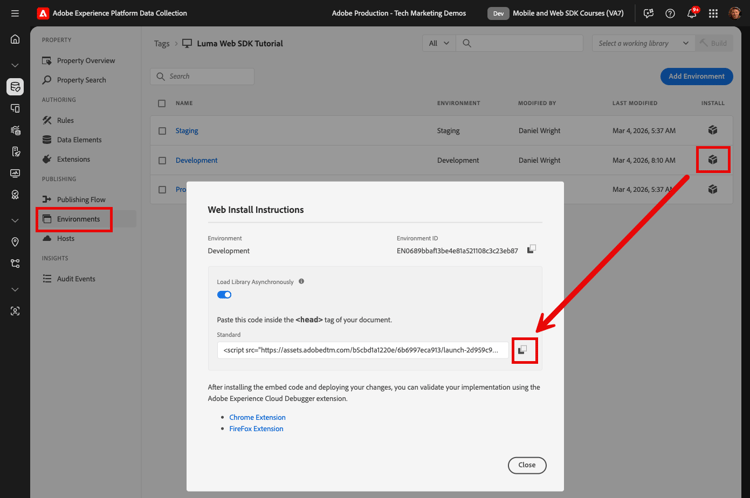
Task: Click the Tags breadcrumb link
Action: tap(162, 44)
